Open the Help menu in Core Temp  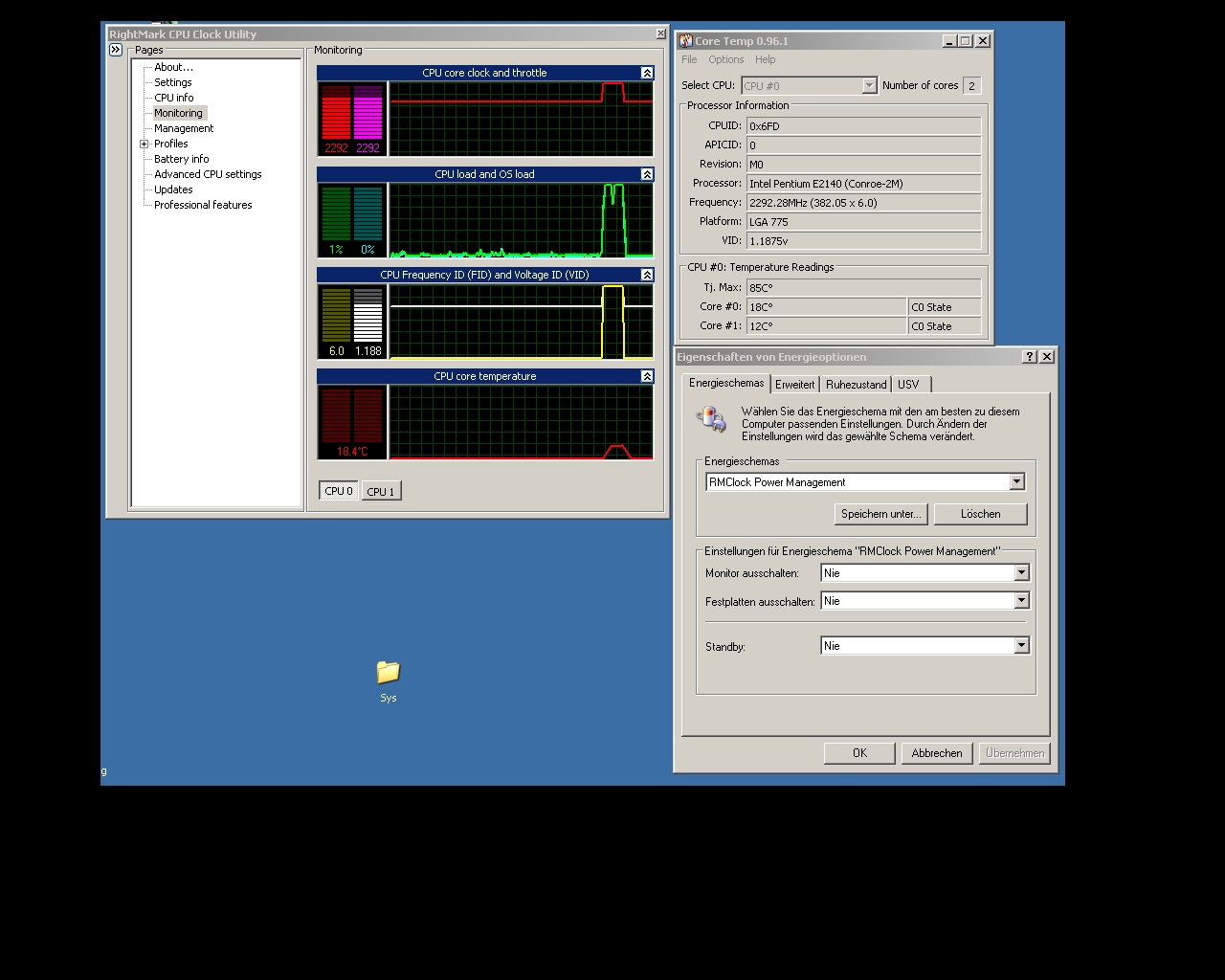coord(766,59)
